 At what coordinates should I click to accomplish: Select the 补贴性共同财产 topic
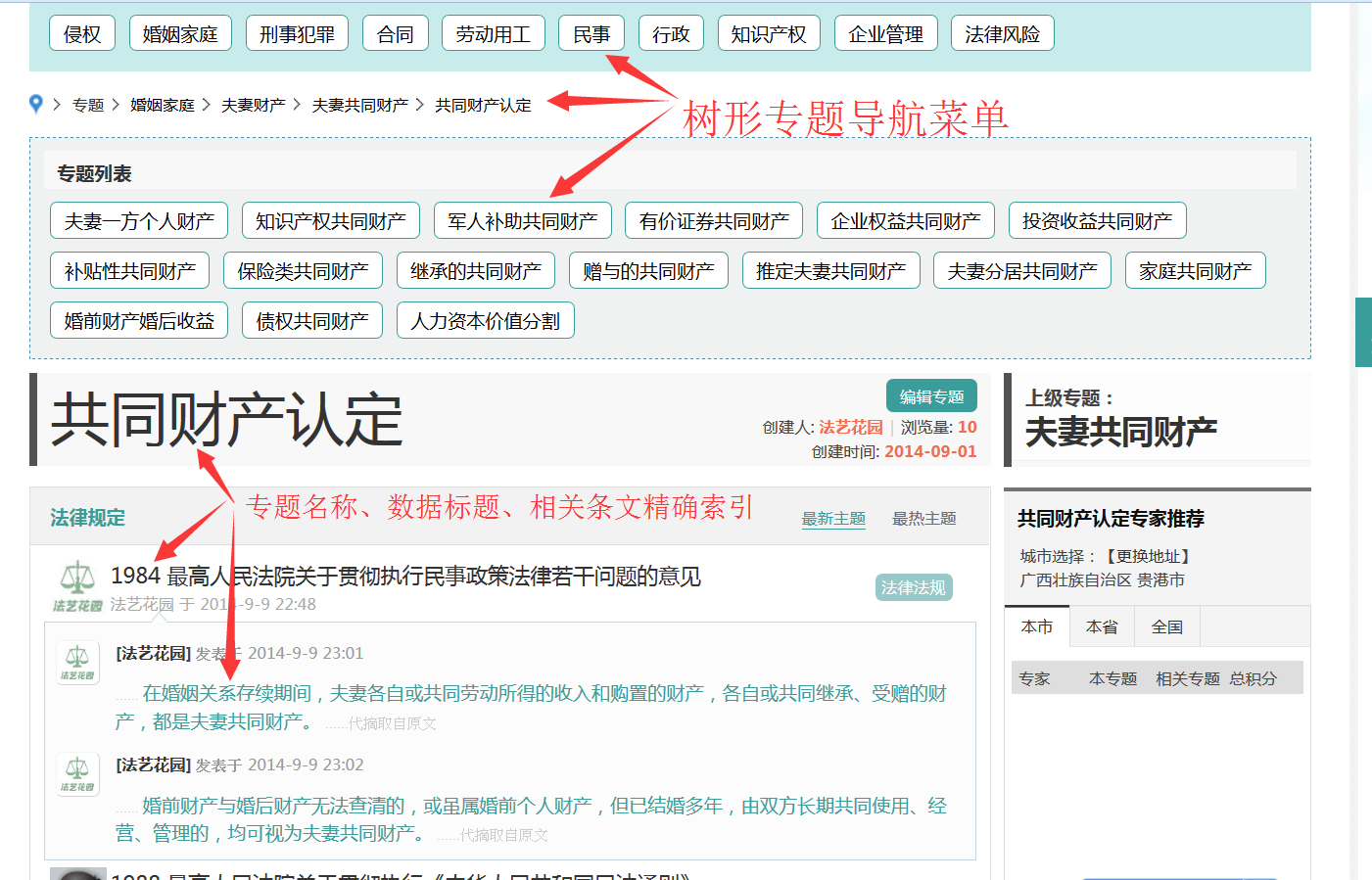tap(129, 271)
